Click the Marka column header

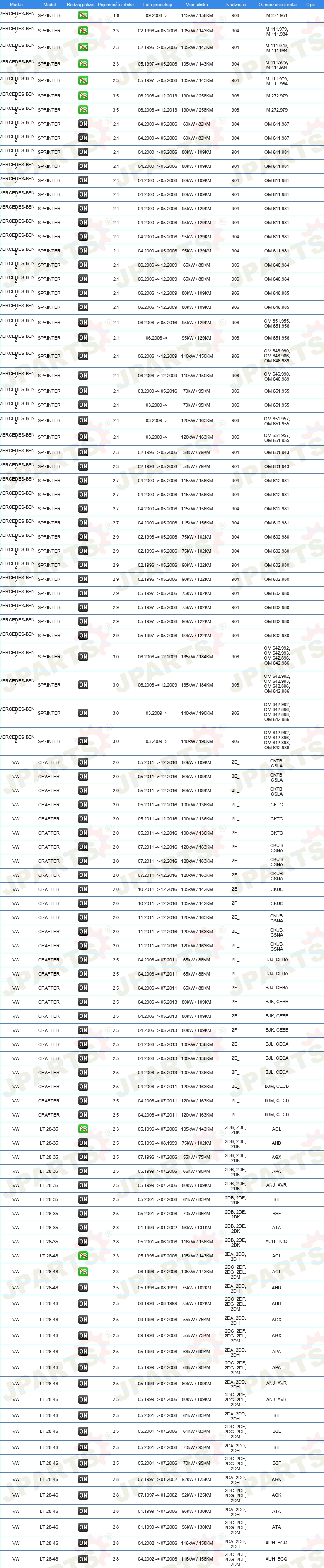coord(17,4)
